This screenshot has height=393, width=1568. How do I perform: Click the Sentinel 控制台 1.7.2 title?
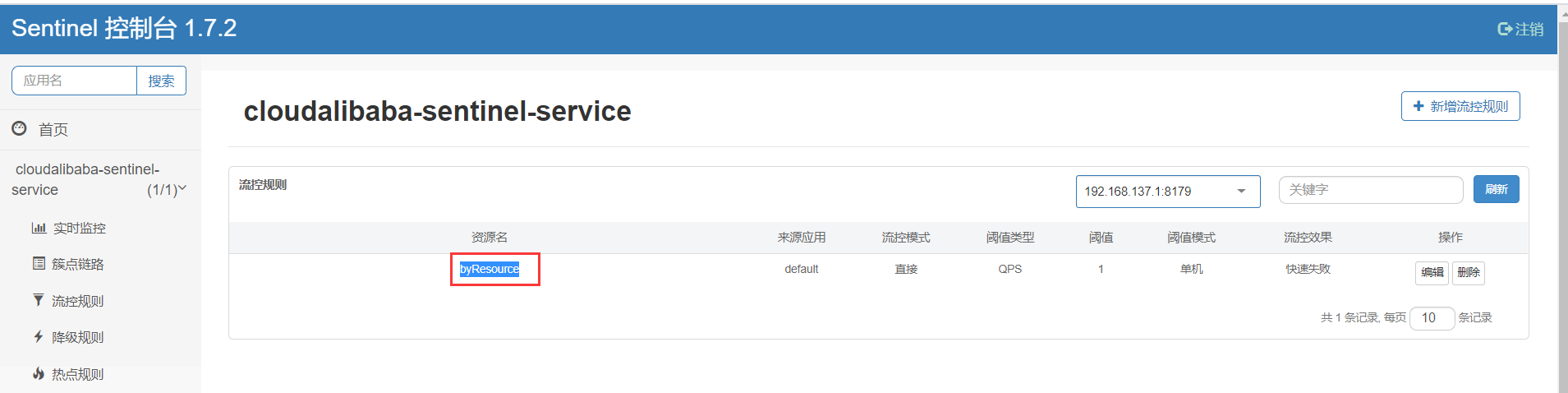coord(124,29)
